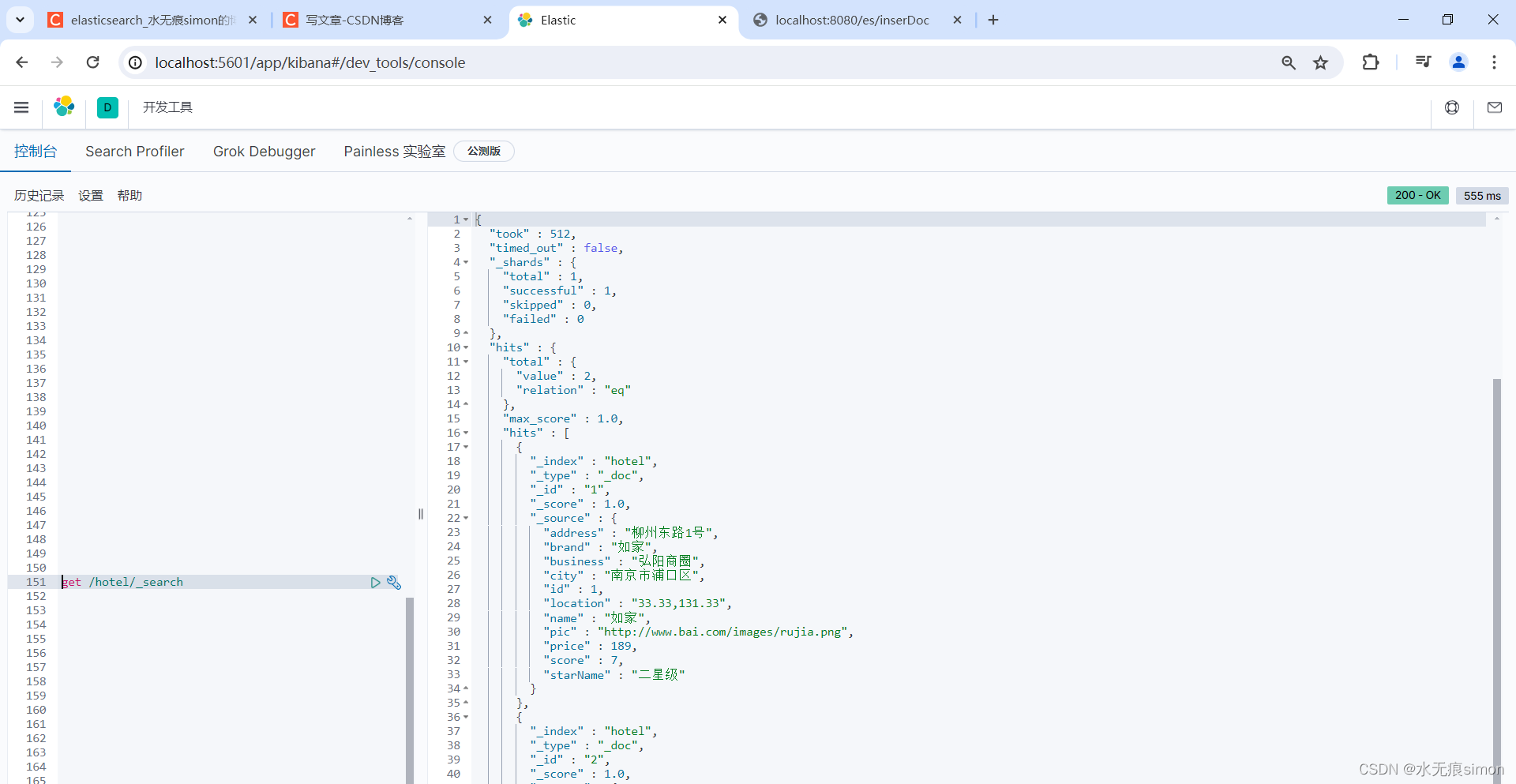
Task: Open the newsfeed mail icon
Action: pyautogui.click(x=1494, y=107)
